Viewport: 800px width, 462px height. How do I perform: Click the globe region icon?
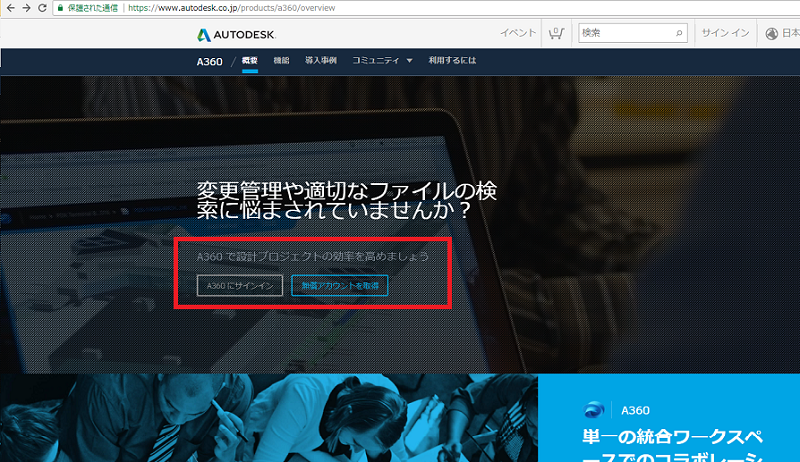(771, 34)
